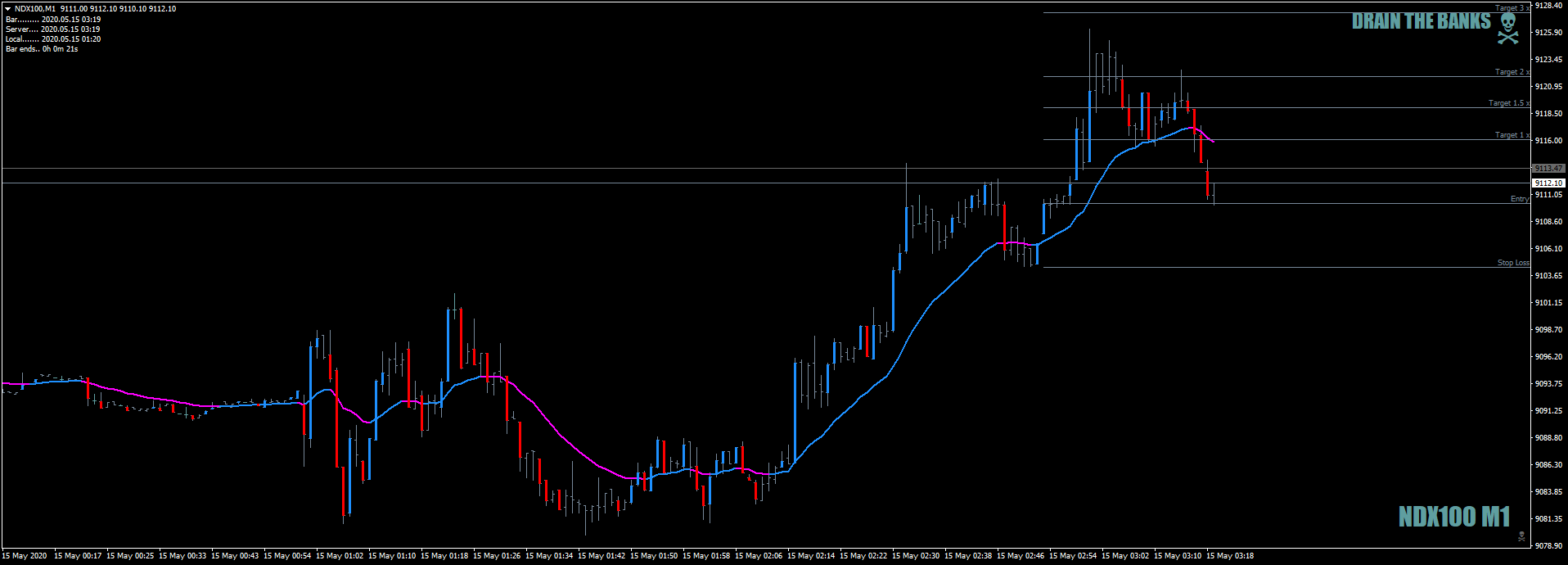The image size is (1568, 565).
Task: Click the '15 May 00:17' time axis label
Action: tap(78, 556)
